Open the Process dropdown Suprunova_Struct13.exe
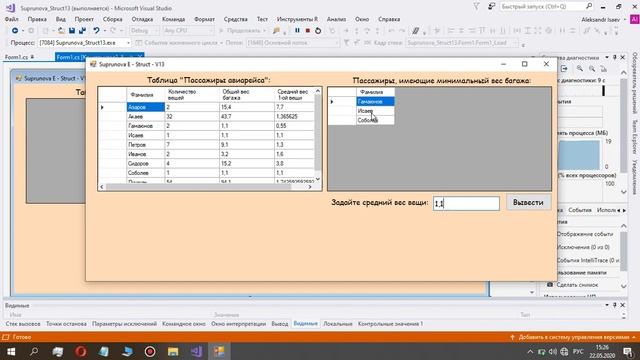The image size is (640, 360). [84, 42]
